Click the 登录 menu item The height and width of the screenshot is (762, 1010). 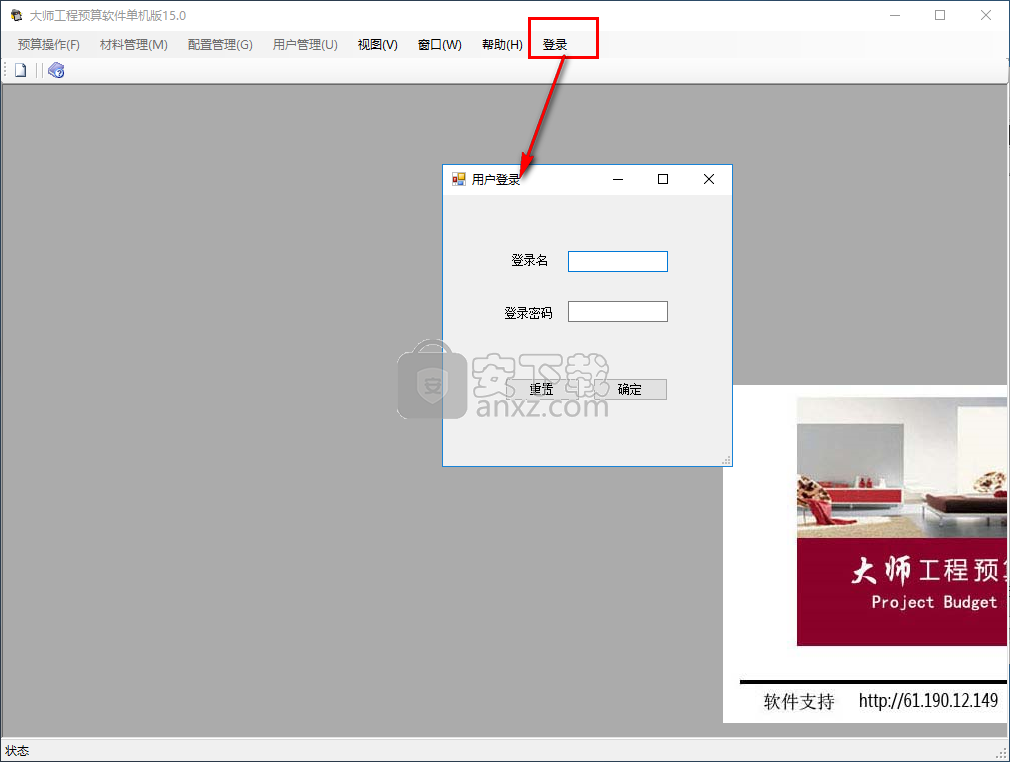(x=555, y=44)
